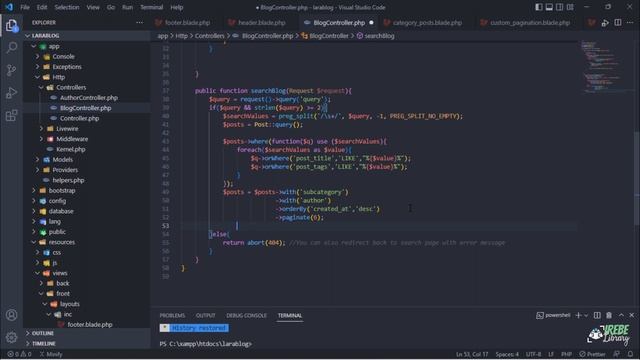Open editor more actions ellipsis

[630, 22]
